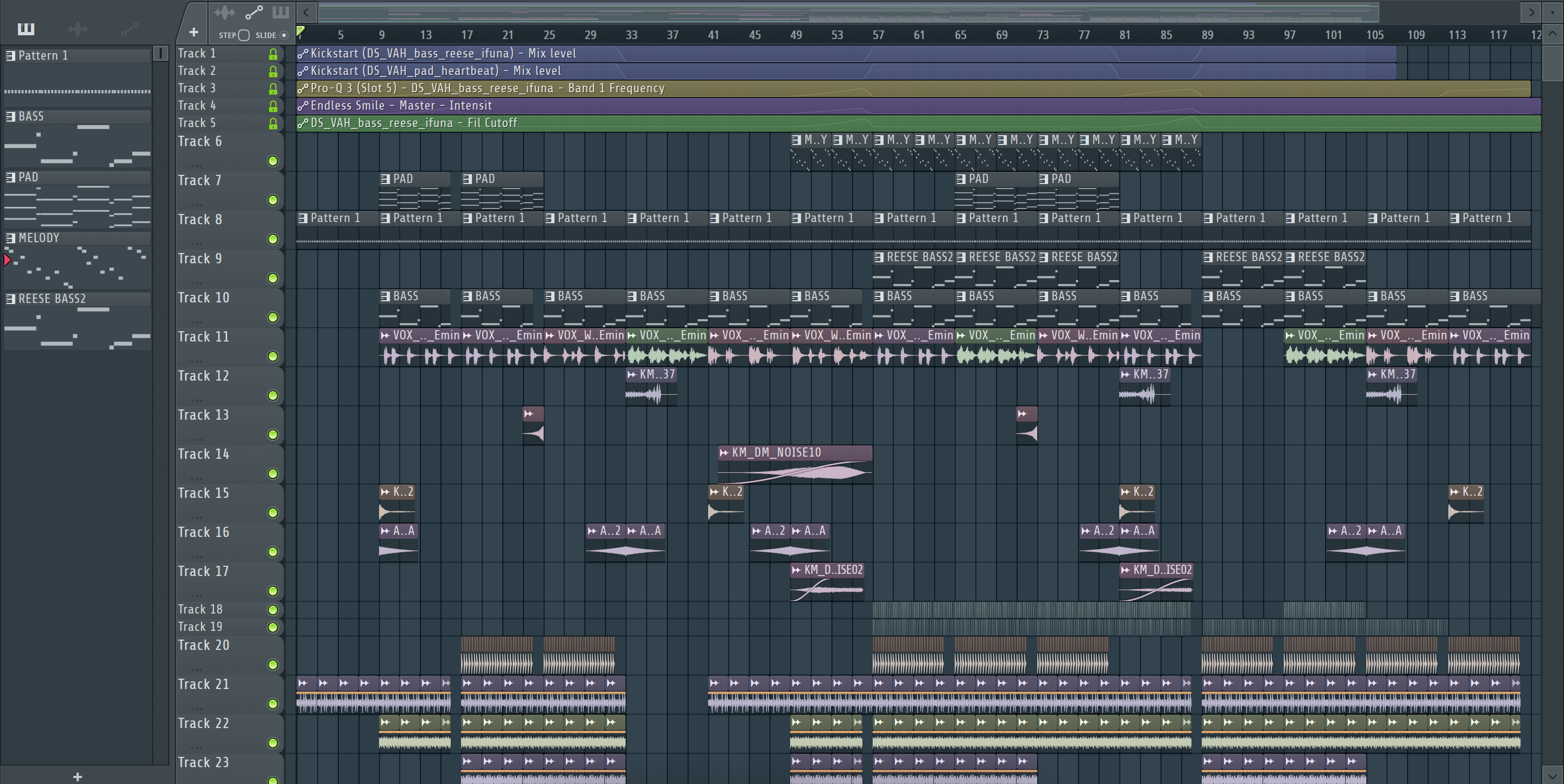Select the Kickstart bass_reese Mix level automation clip
Viewport: 1564px width, 784px height.
[x=847, y=54]
